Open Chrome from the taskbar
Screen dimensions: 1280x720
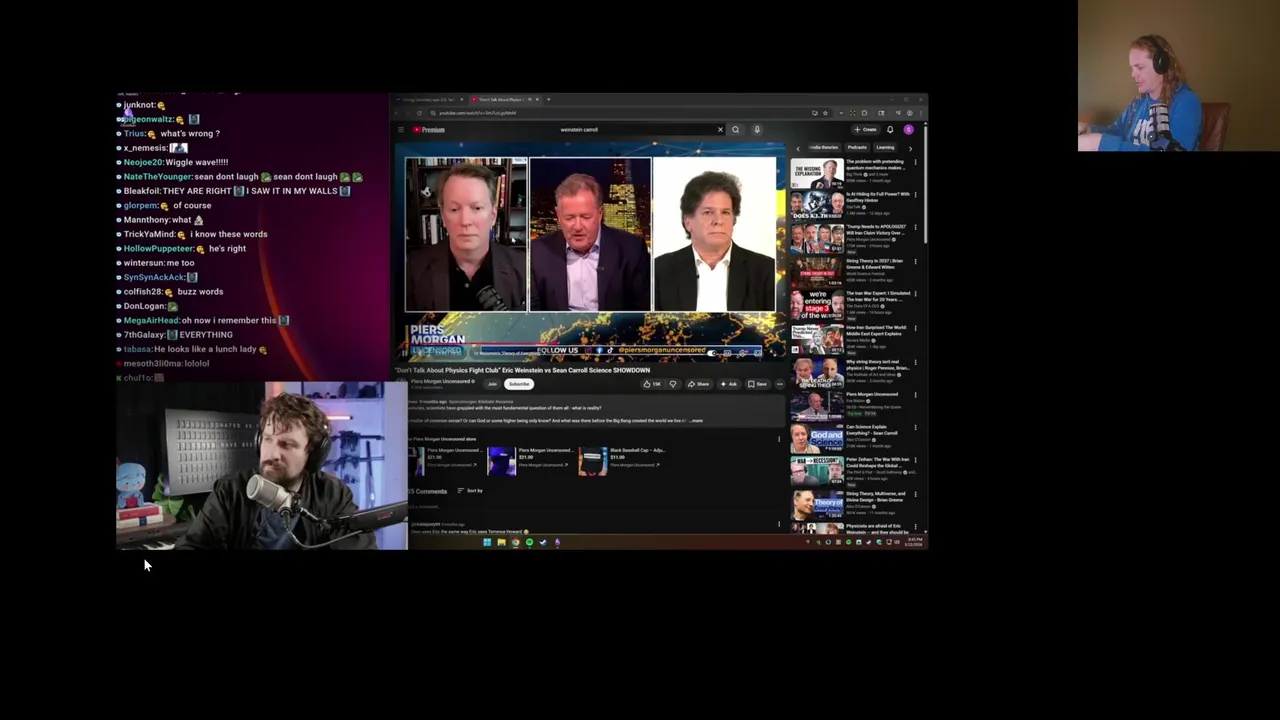(515, 542)
